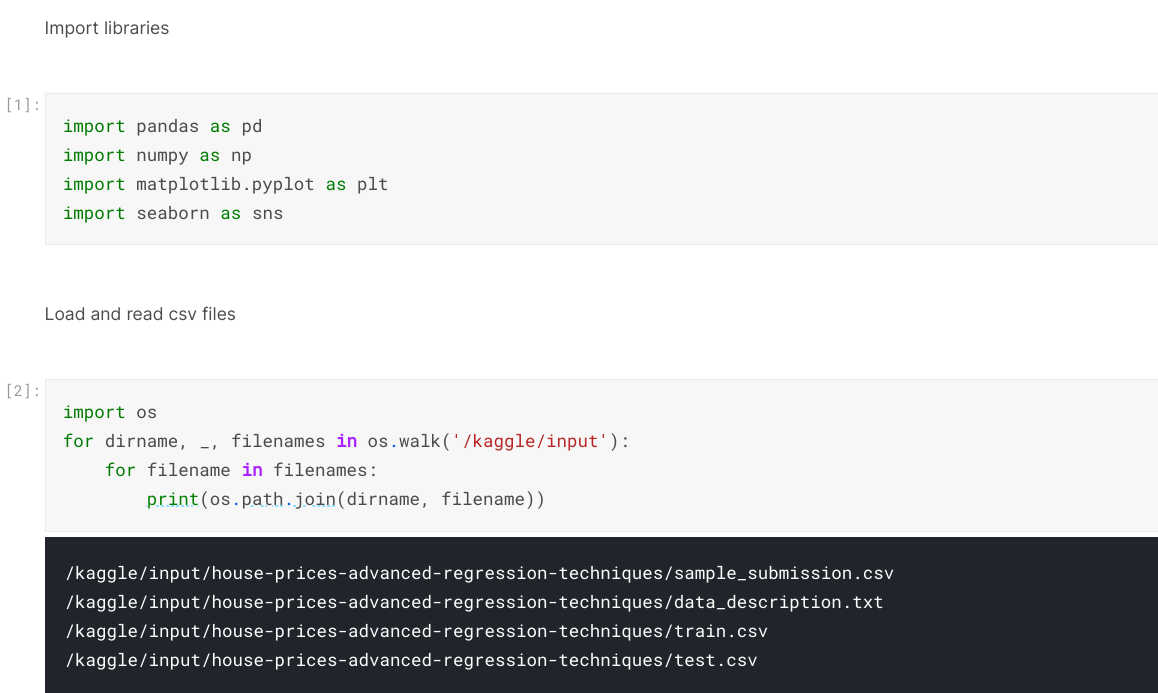This screenshot has width=1158, height=693.
Task: Click the "Load and read csv files" text
Action: point(140,314)
